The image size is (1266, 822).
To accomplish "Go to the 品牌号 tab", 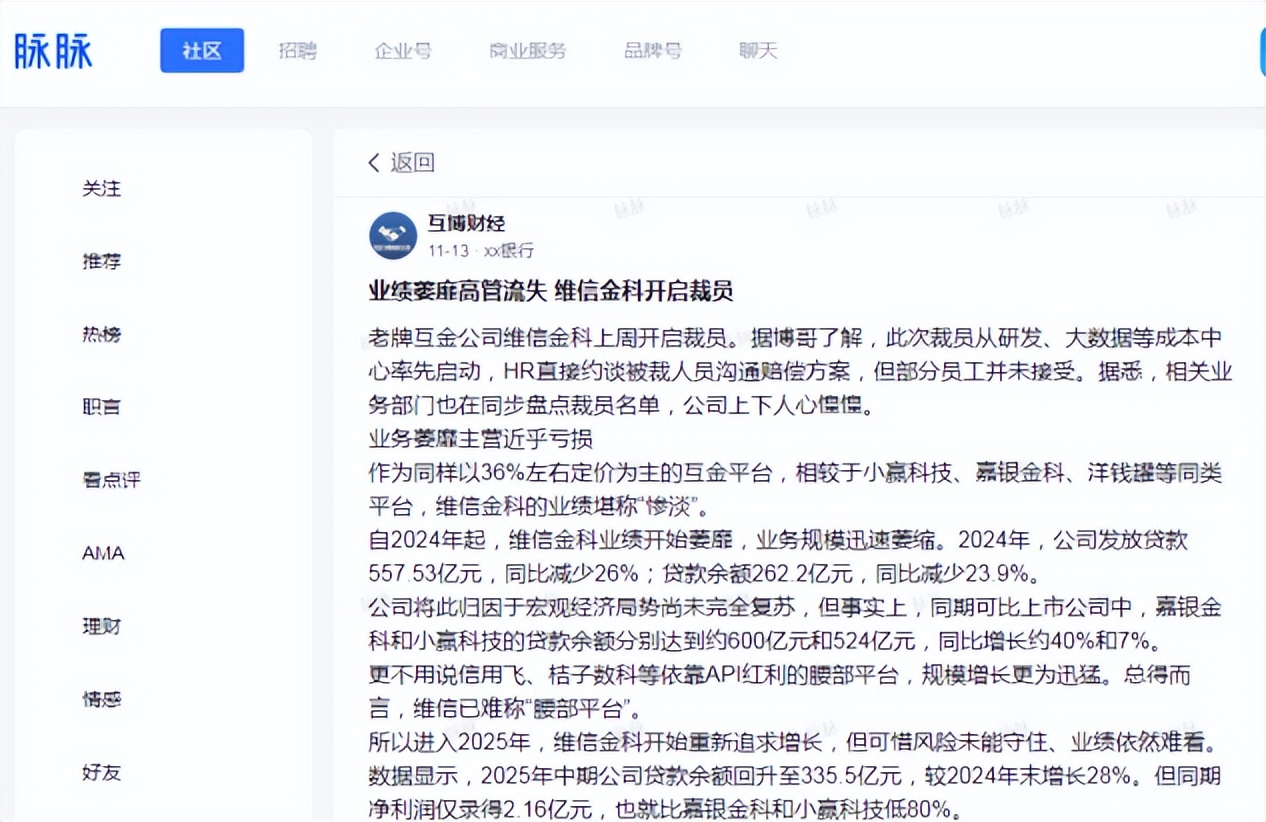I will [653, 51].
